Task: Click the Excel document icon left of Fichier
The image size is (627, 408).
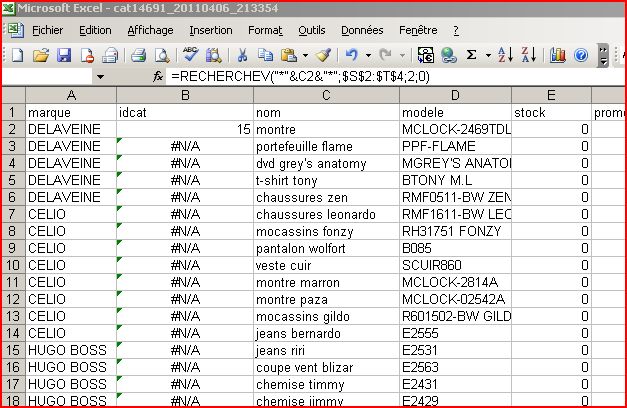Action: pyautogui.click(x=16, y=30)
